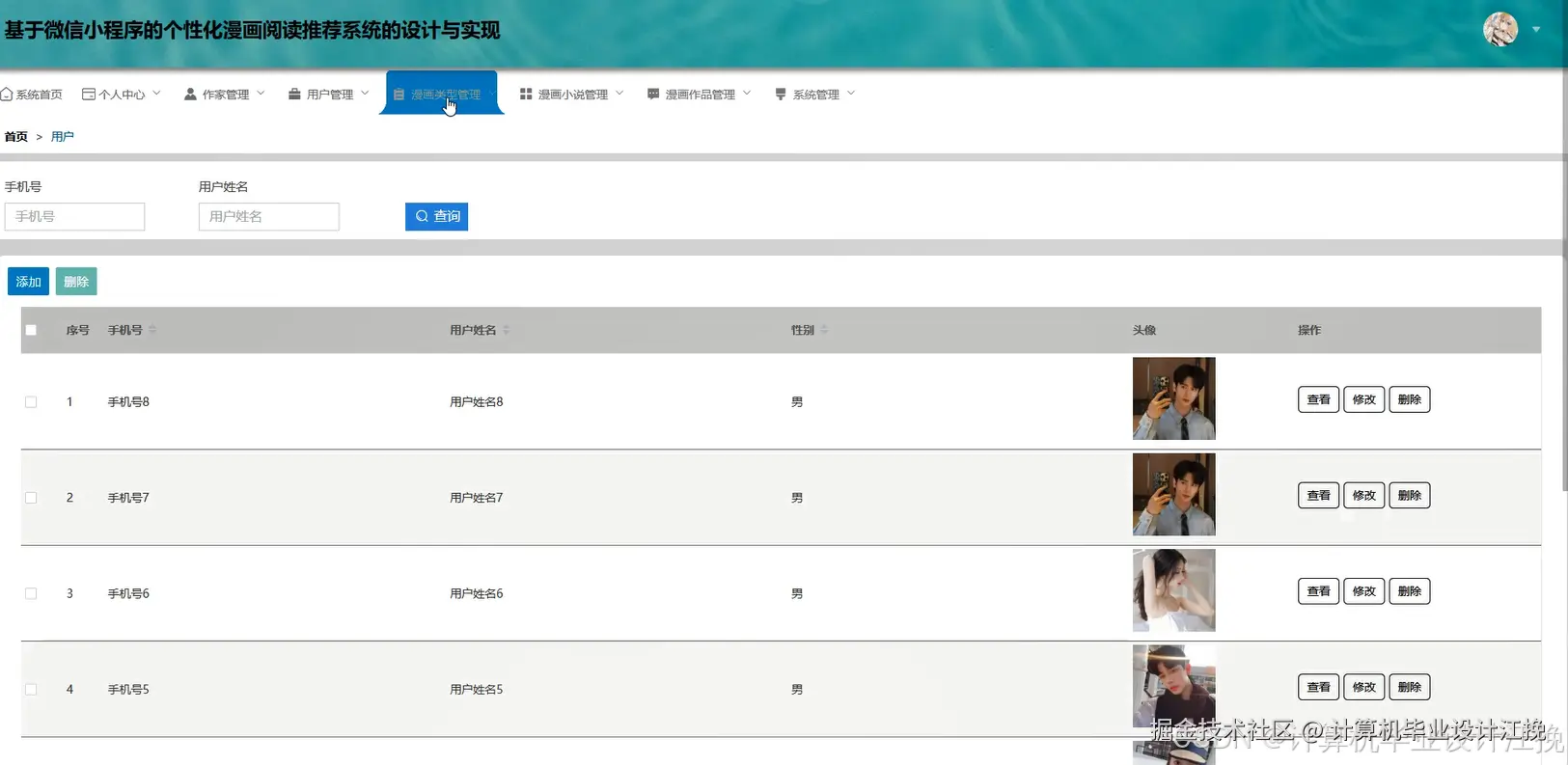The width and height of the screenshot is (1568, 765).
Task: Open the highlighted 漫画类型管理 tab
Action: [x=442, y=94]
